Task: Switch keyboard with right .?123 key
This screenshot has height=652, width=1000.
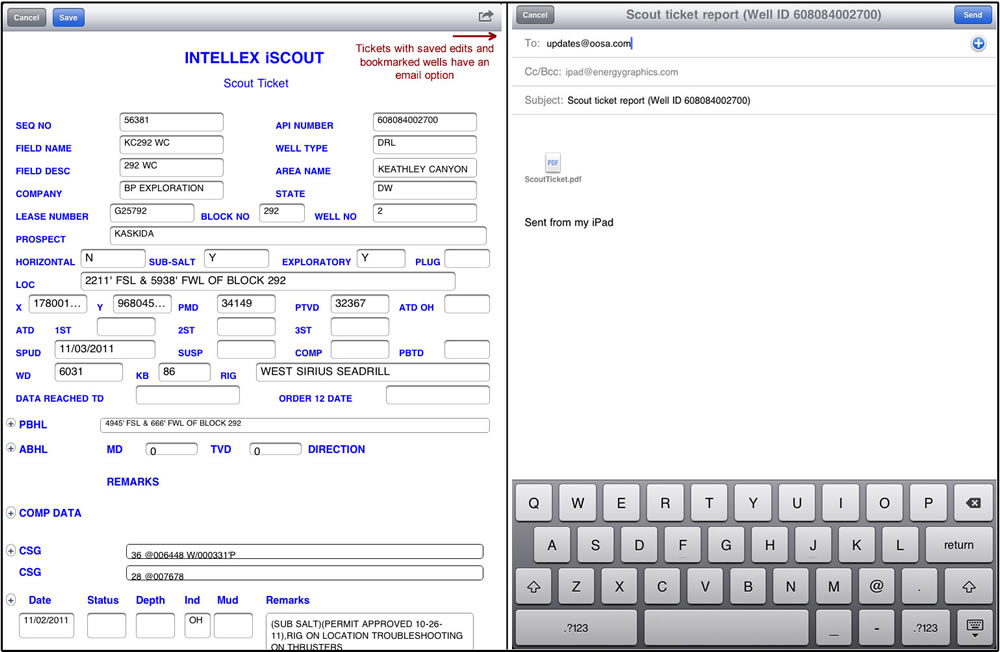Action: click(925, 628)
